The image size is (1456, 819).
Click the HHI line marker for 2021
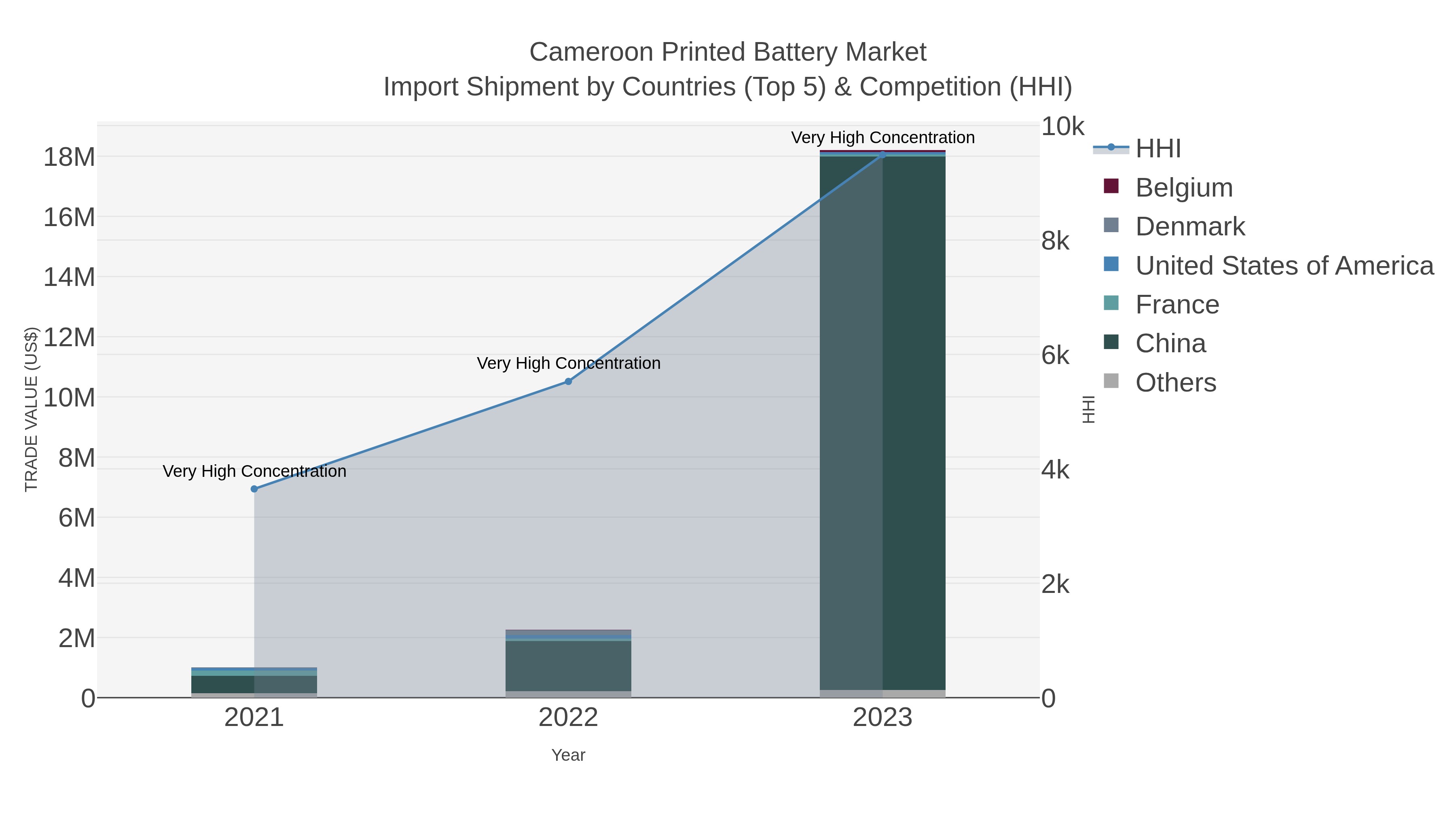coord(254,489)
